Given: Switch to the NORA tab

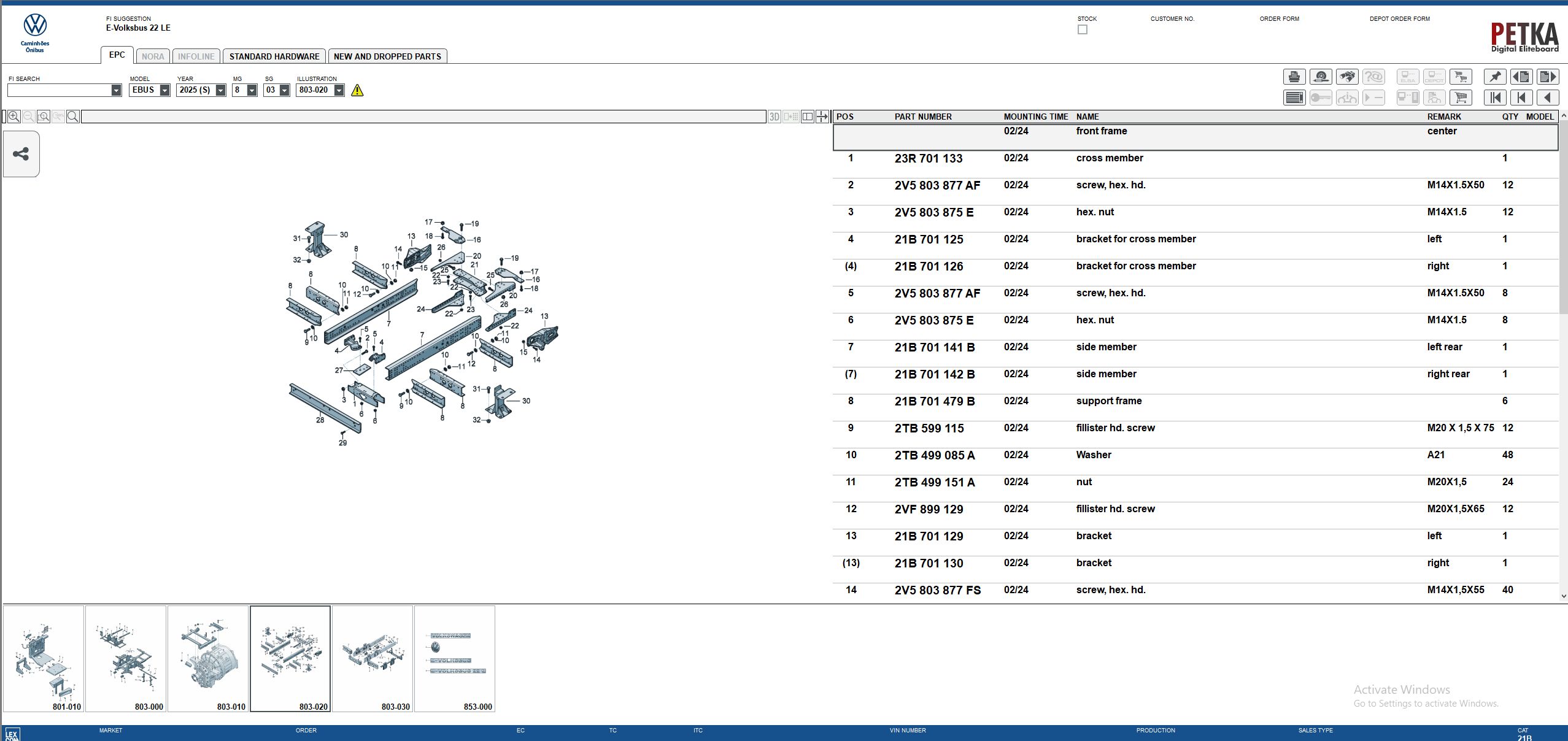Looking at the screenshot, I should click(x=153, y=56).
